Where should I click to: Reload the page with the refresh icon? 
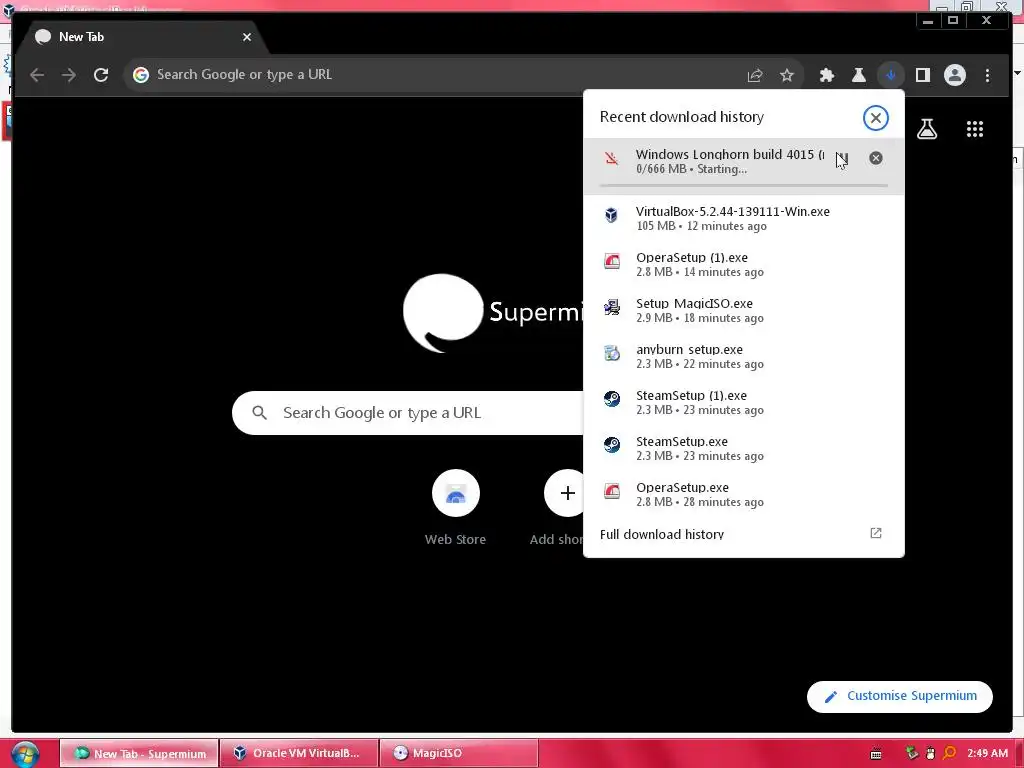pyautogui.click(x=101, y=75)
